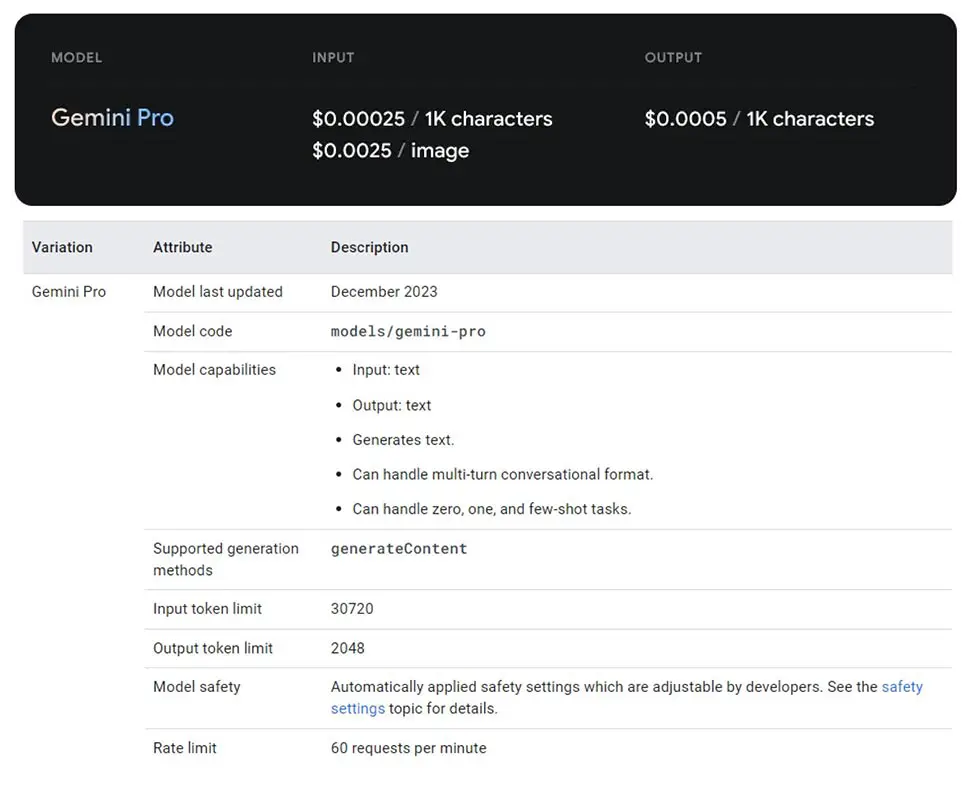Select the 'generateContent' method text
966x800 pixels.
[399, 549]
